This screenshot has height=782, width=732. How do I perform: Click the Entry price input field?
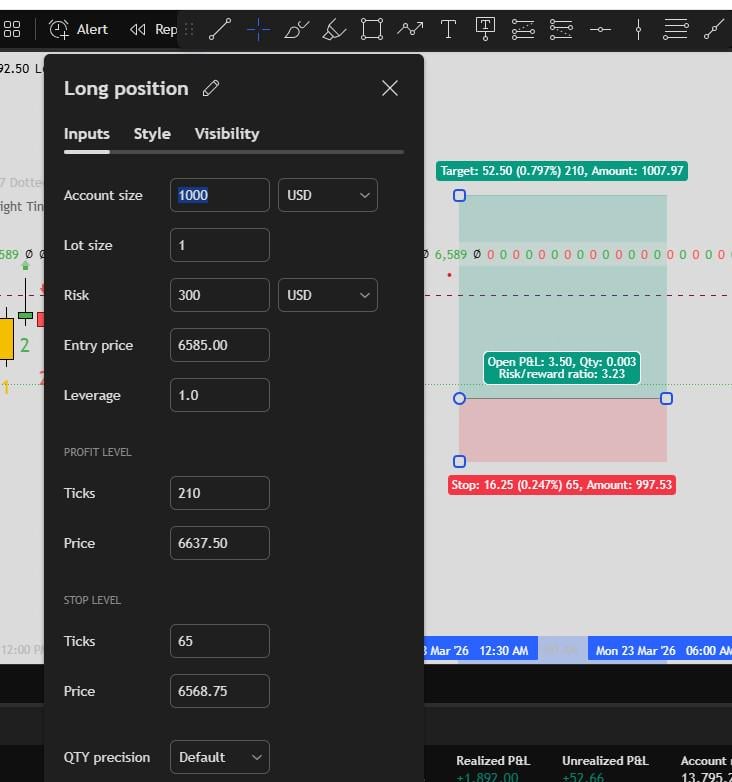[x=219, y=345]
